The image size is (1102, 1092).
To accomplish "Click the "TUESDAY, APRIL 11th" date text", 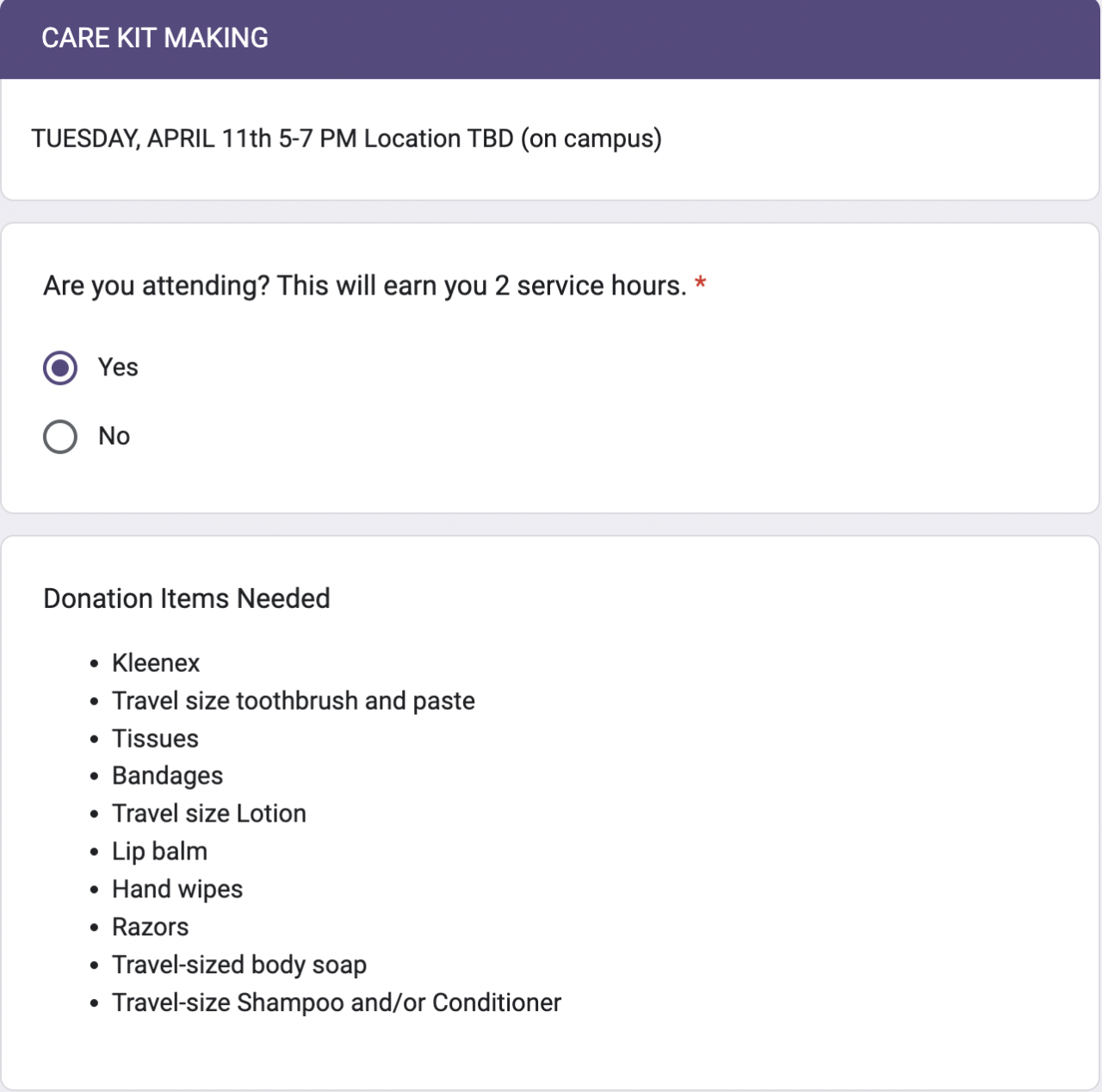I will (x=151, y=139).
